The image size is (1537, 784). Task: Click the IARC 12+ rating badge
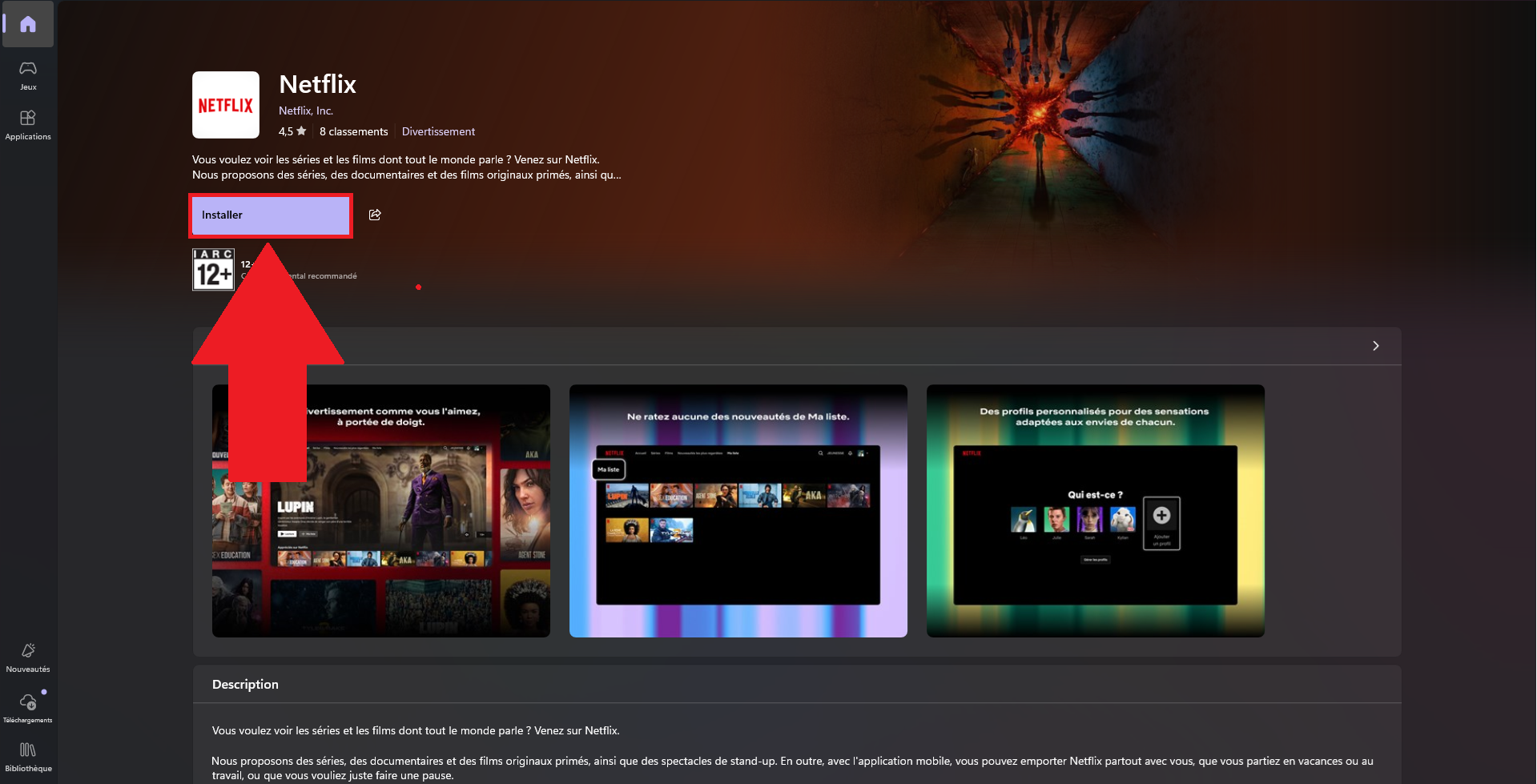[x=213, y=269]
